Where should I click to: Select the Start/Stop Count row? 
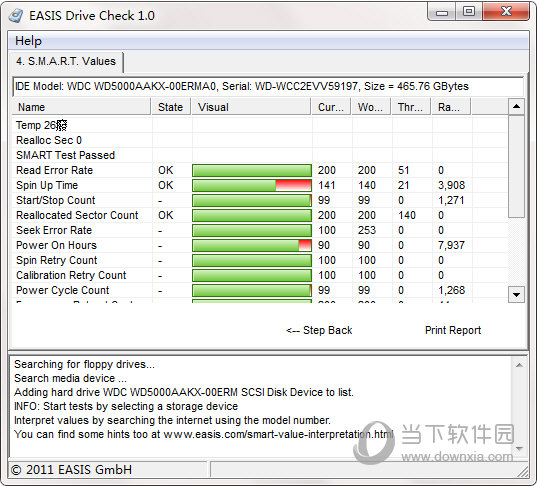260,200
